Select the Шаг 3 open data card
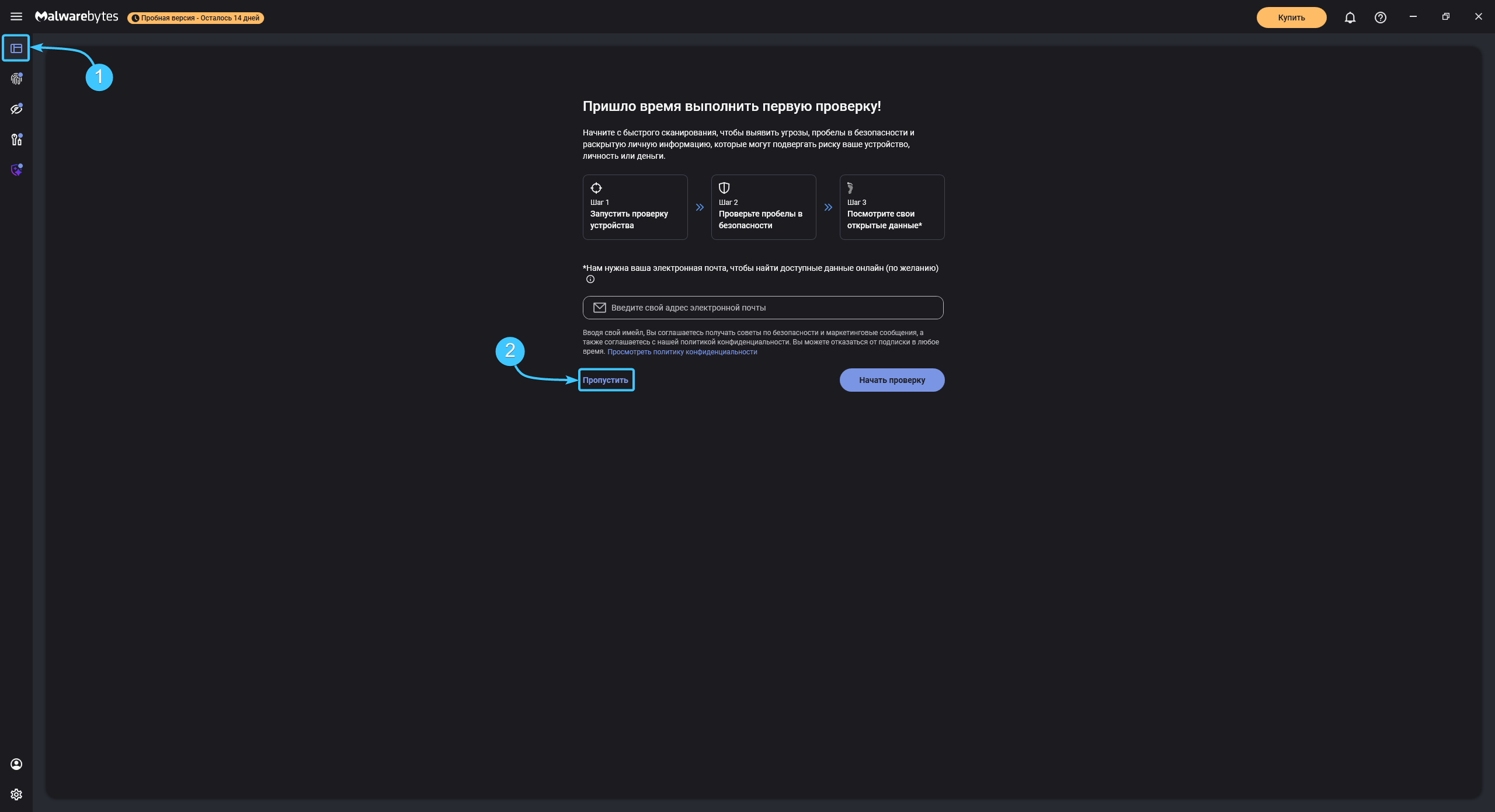This screenshot has width=1495, height=812. click(x=892, y=207)
